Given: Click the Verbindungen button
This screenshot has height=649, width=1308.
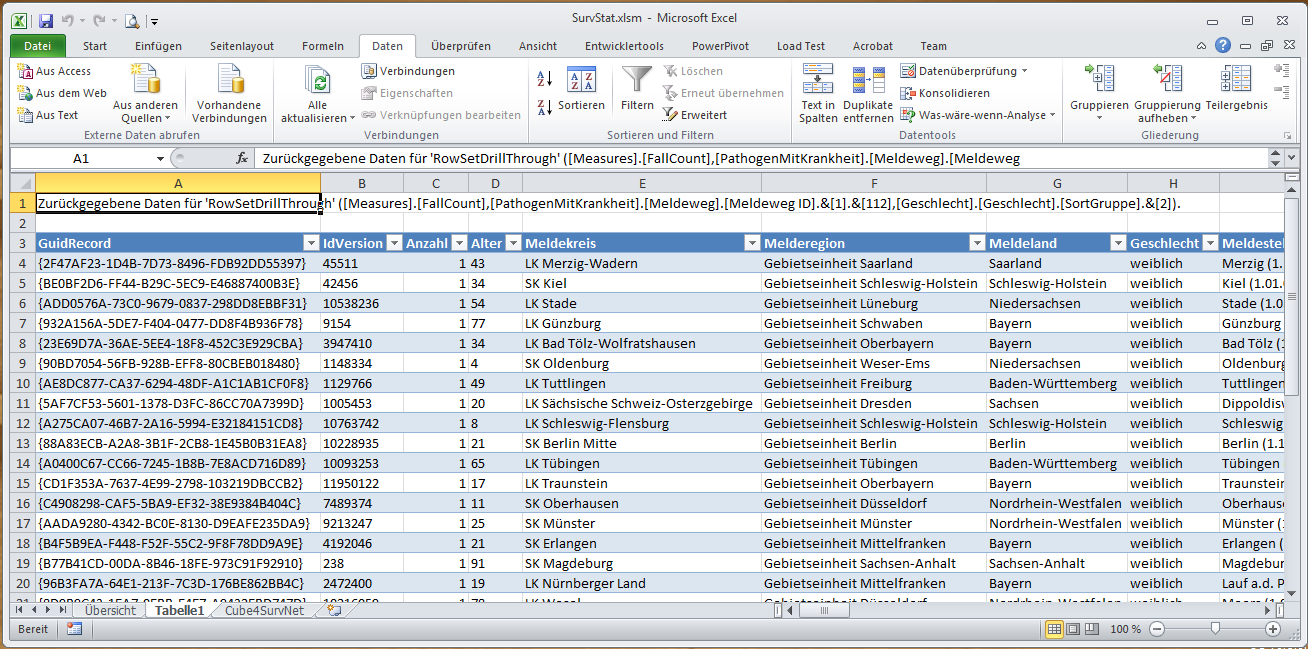Looking at the screenshot, I should 409,71.
